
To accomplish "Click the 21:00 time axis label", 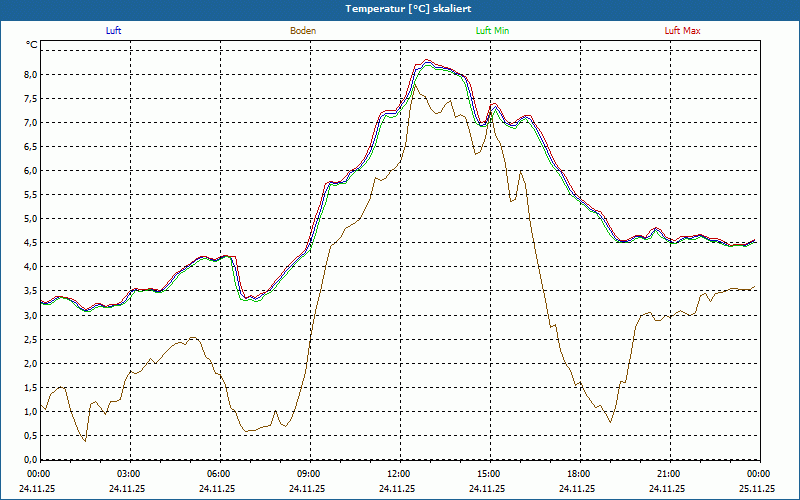I will pos(669,474).
